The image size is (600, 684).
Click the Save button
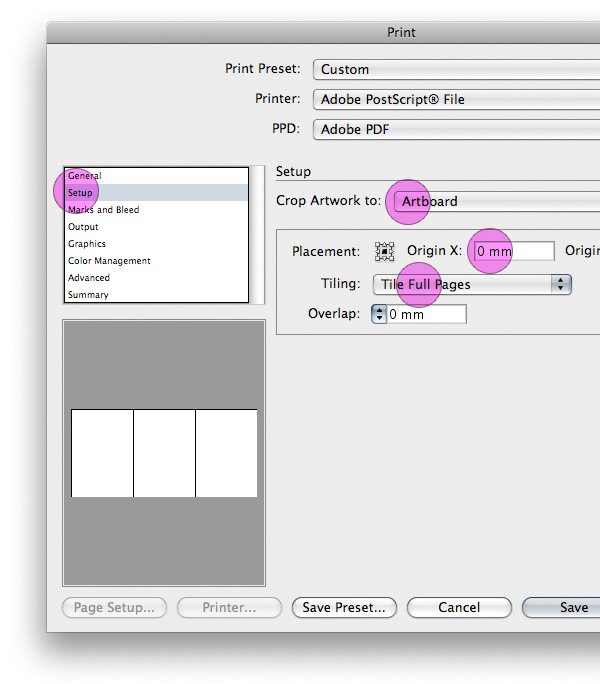567,607
